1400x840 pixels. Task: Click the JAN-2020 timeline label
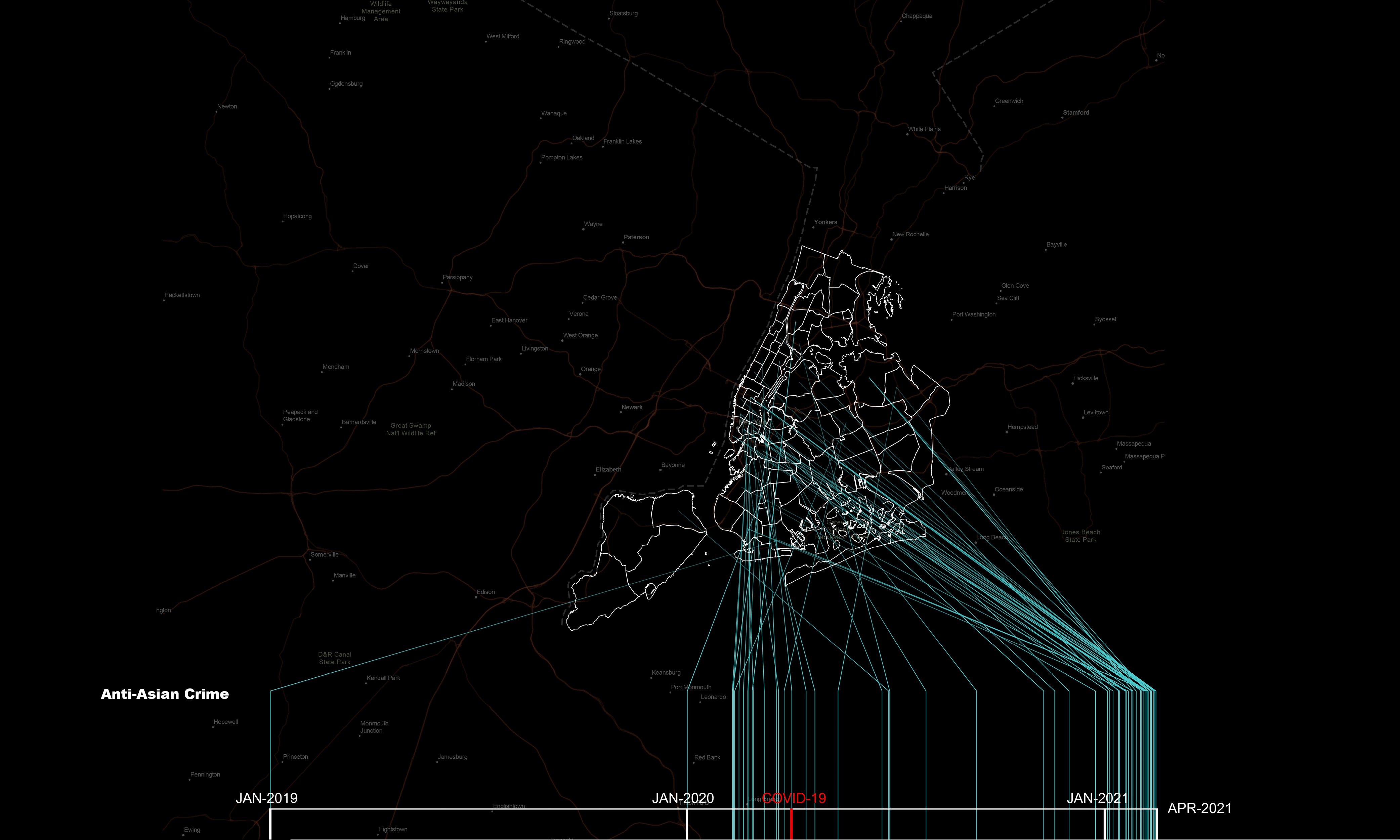pyautogui.click(x=682, y=798)
